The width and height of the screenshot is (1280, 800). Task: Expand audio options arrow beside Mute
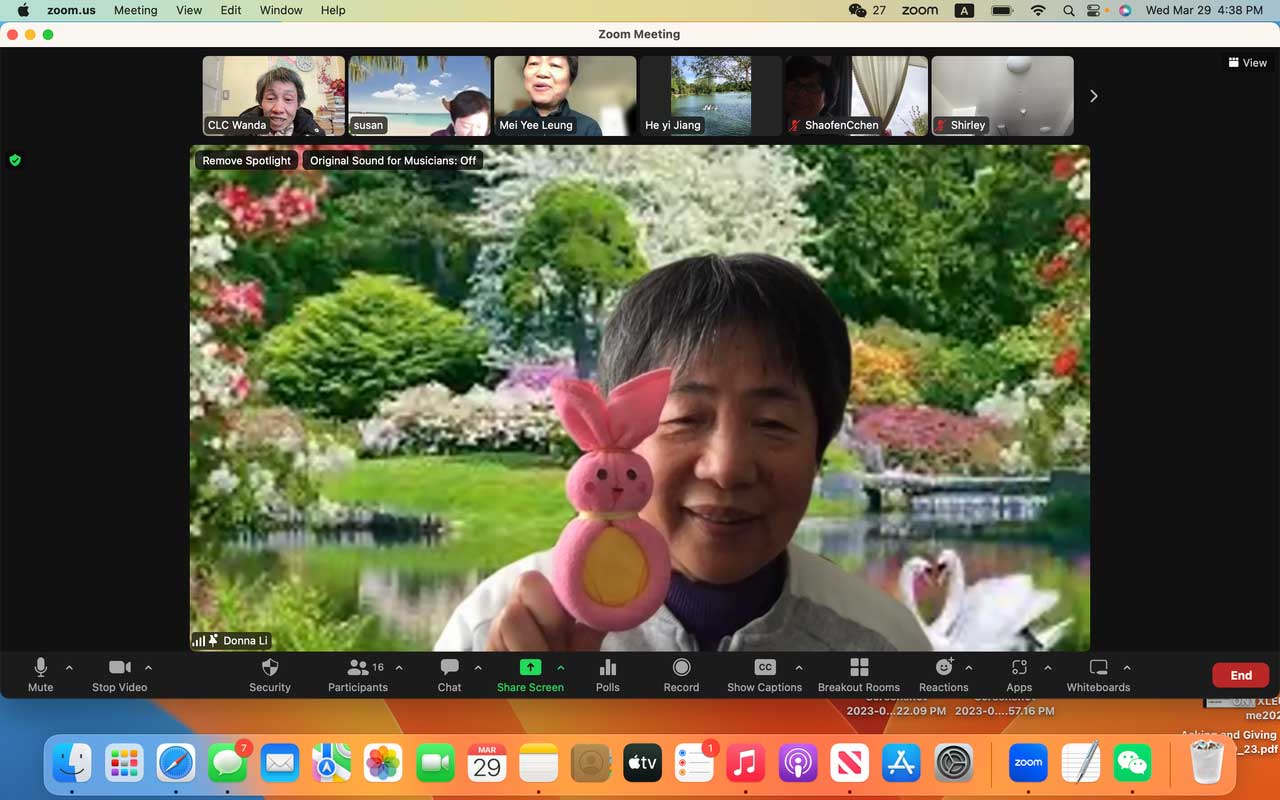tap(69, 667)
